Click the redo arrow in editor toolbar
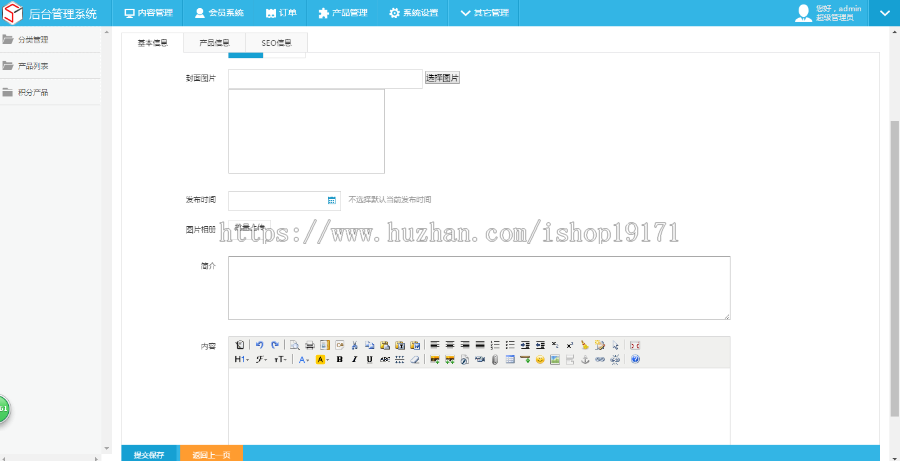Screen dimensions: 900x461 (275, 345)
